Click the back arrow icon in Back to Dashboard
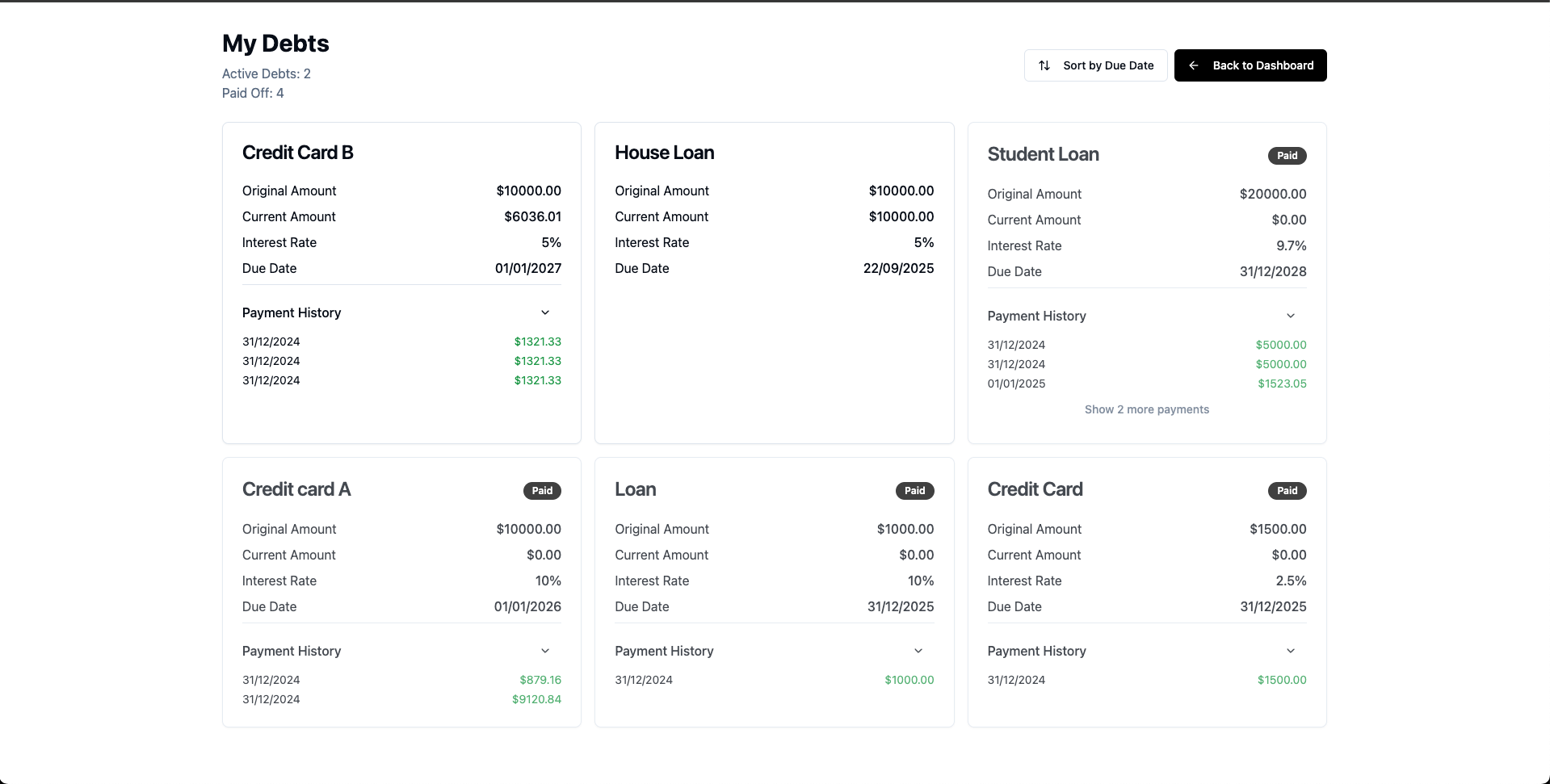 coord(1194,65)
